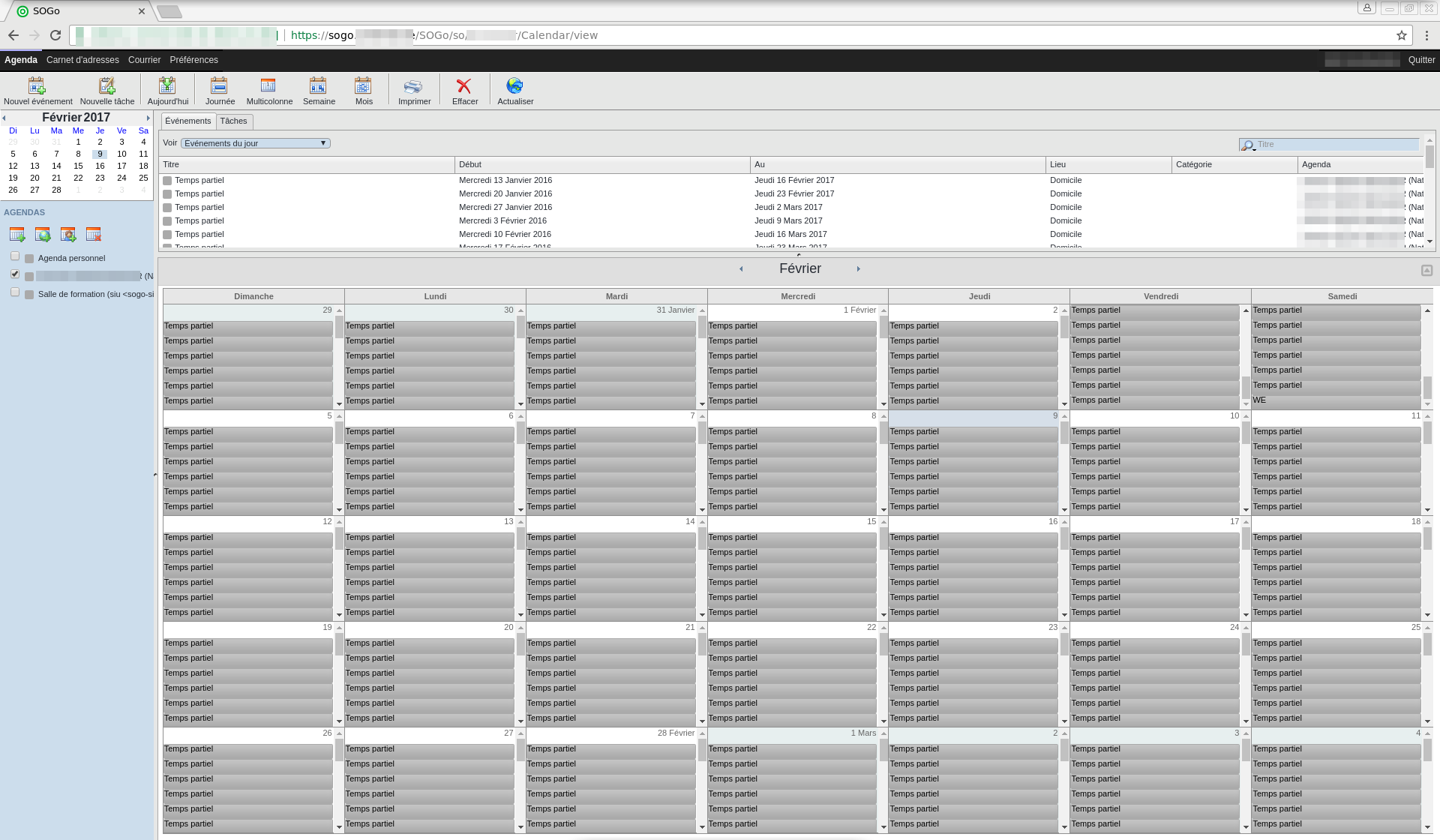
Task: Click the Nouvel événement toolbar icon
Action: point(37,86)
